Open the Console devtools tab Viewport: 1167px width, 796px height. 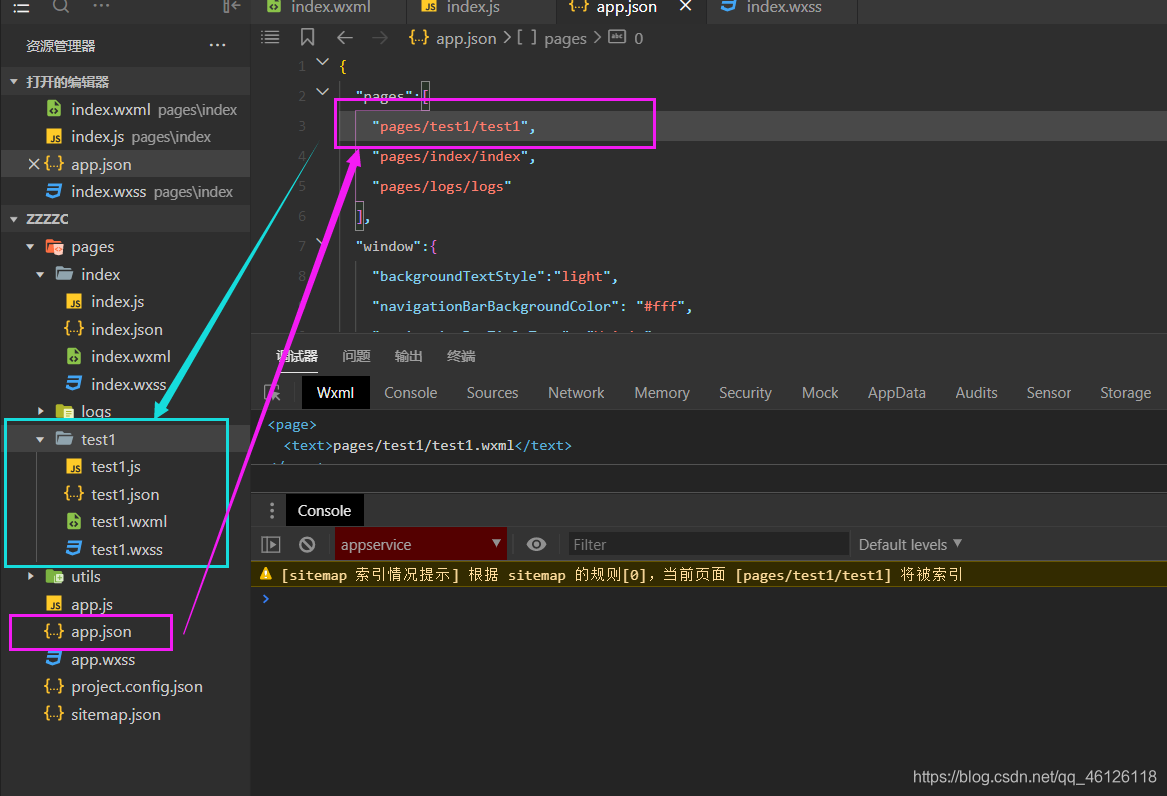click(x=410, y=393)
